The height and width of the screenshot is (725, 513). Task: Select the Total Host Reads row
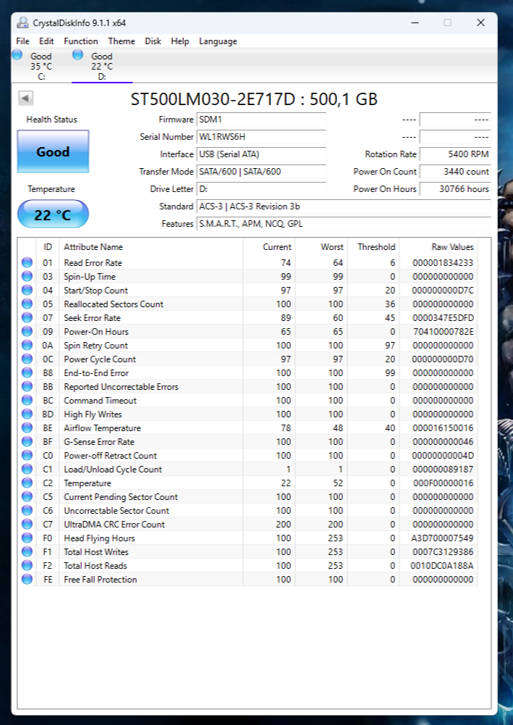click(x=248, y=565)
